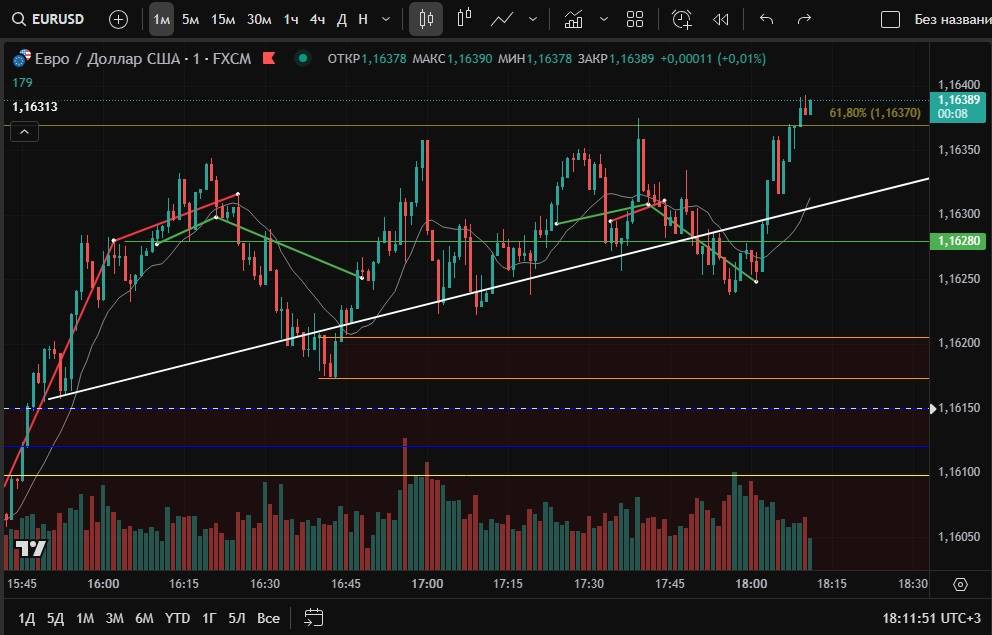Switch to the 5м timeframe

point(190,19)
